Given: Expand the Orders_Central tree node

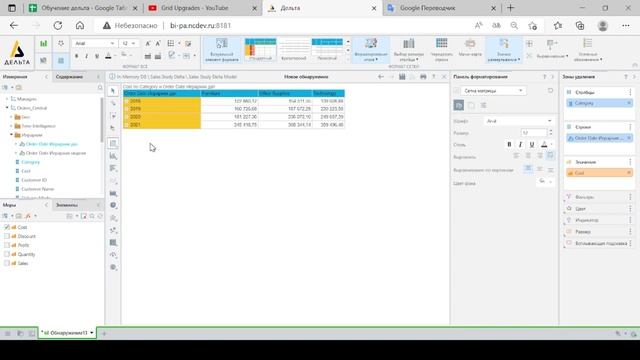Looking at the screenshot, I should [7, 108].
